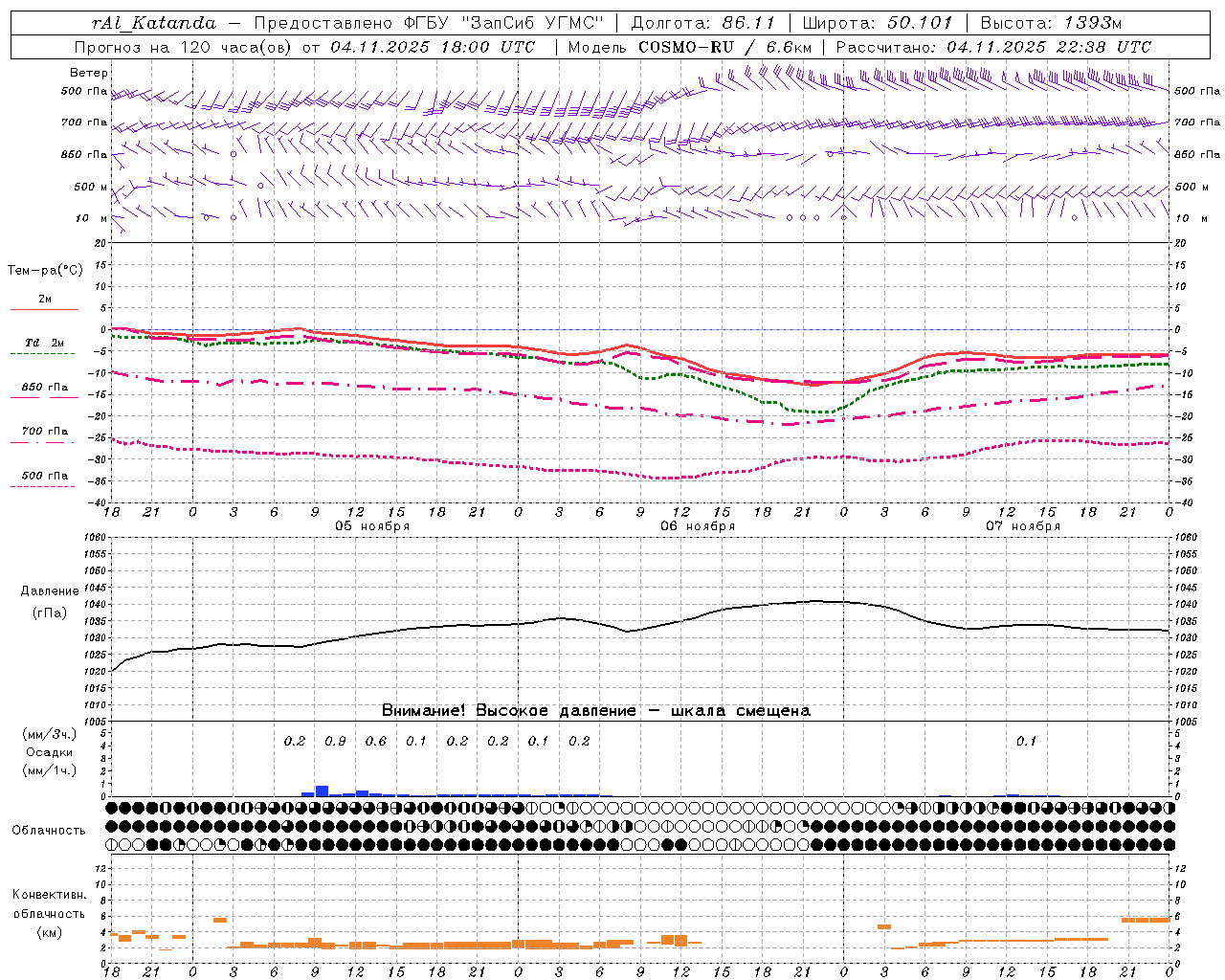The image size is (1225, 980).
Task: Click the (мм/1ч.) precipitation unit label
Action: 50,770
